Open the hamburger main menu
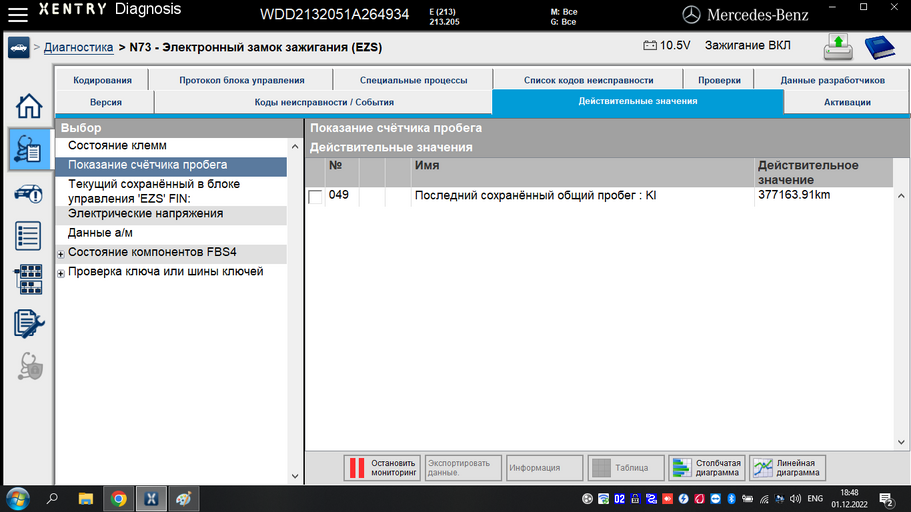The width and height of the screenshot is (911, 512). click(x=17, y=14)
